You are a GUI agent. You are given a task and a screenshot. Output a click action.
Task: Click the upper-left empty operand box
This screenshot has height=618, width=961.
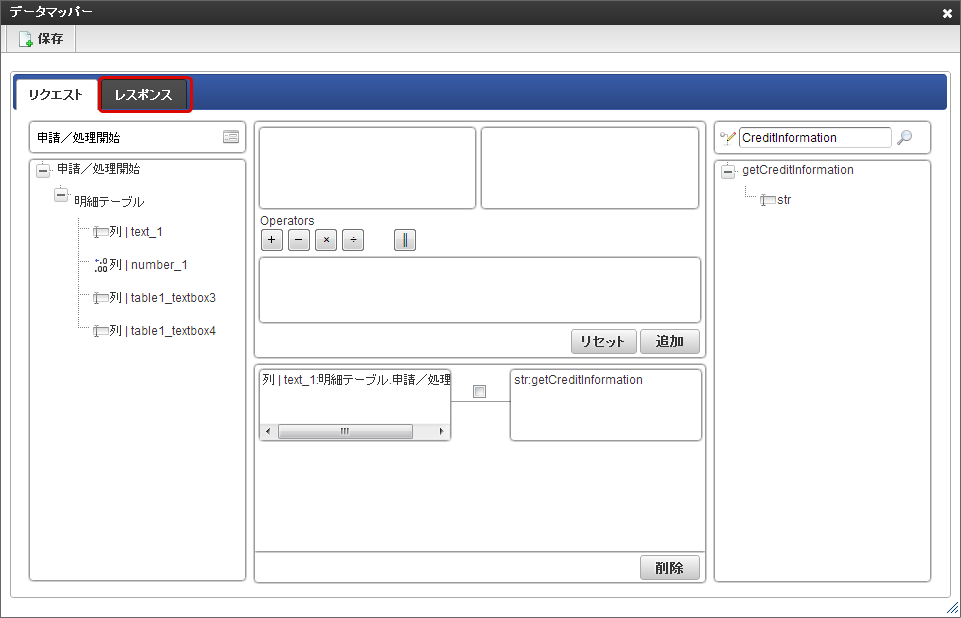tap(367, 168)
